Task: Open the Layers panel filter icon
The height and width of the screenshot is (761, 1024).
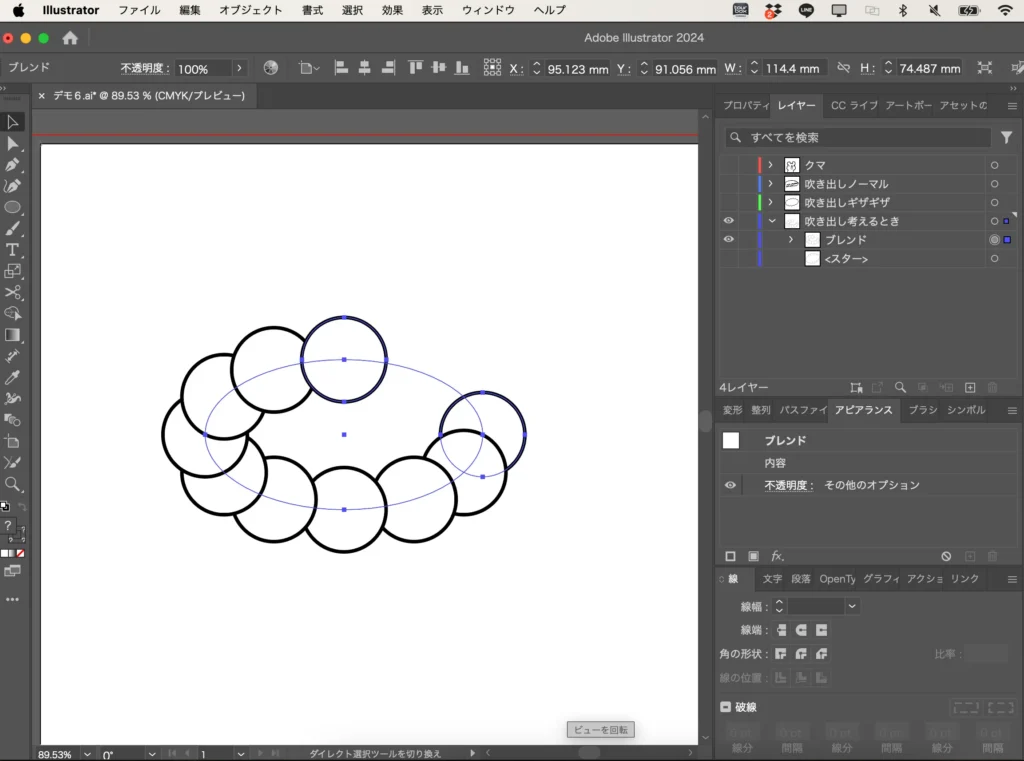Action: tap(1006, 138)
